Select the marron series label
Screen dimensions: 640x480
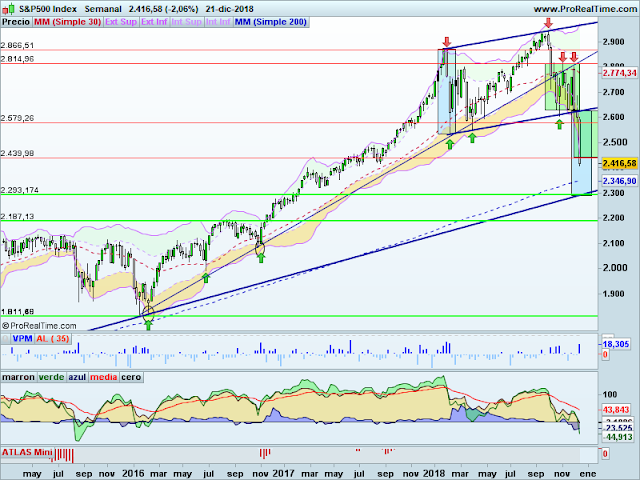[x=19, y=377]
